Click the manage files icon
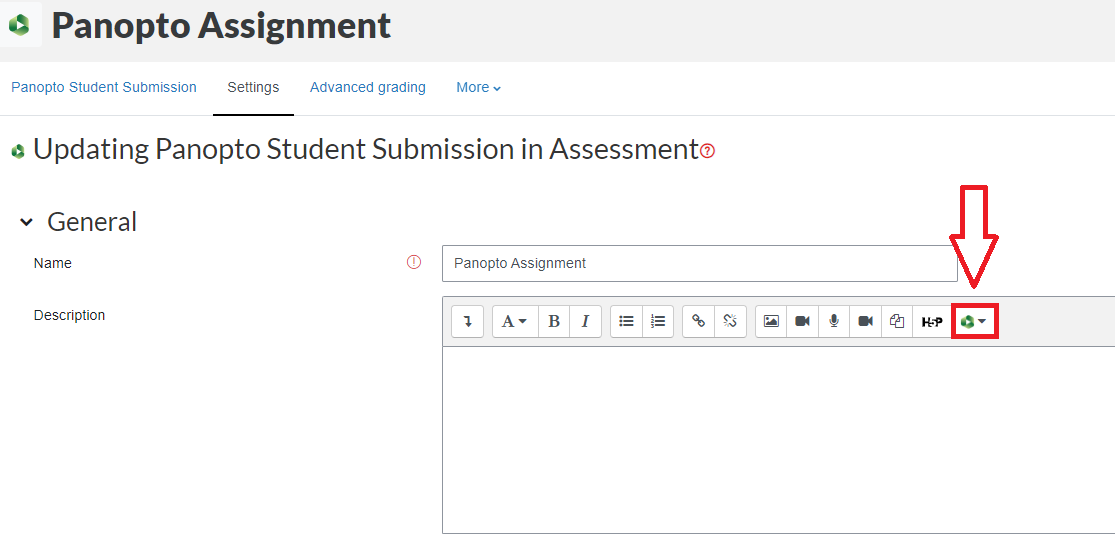 click(897, 321)
